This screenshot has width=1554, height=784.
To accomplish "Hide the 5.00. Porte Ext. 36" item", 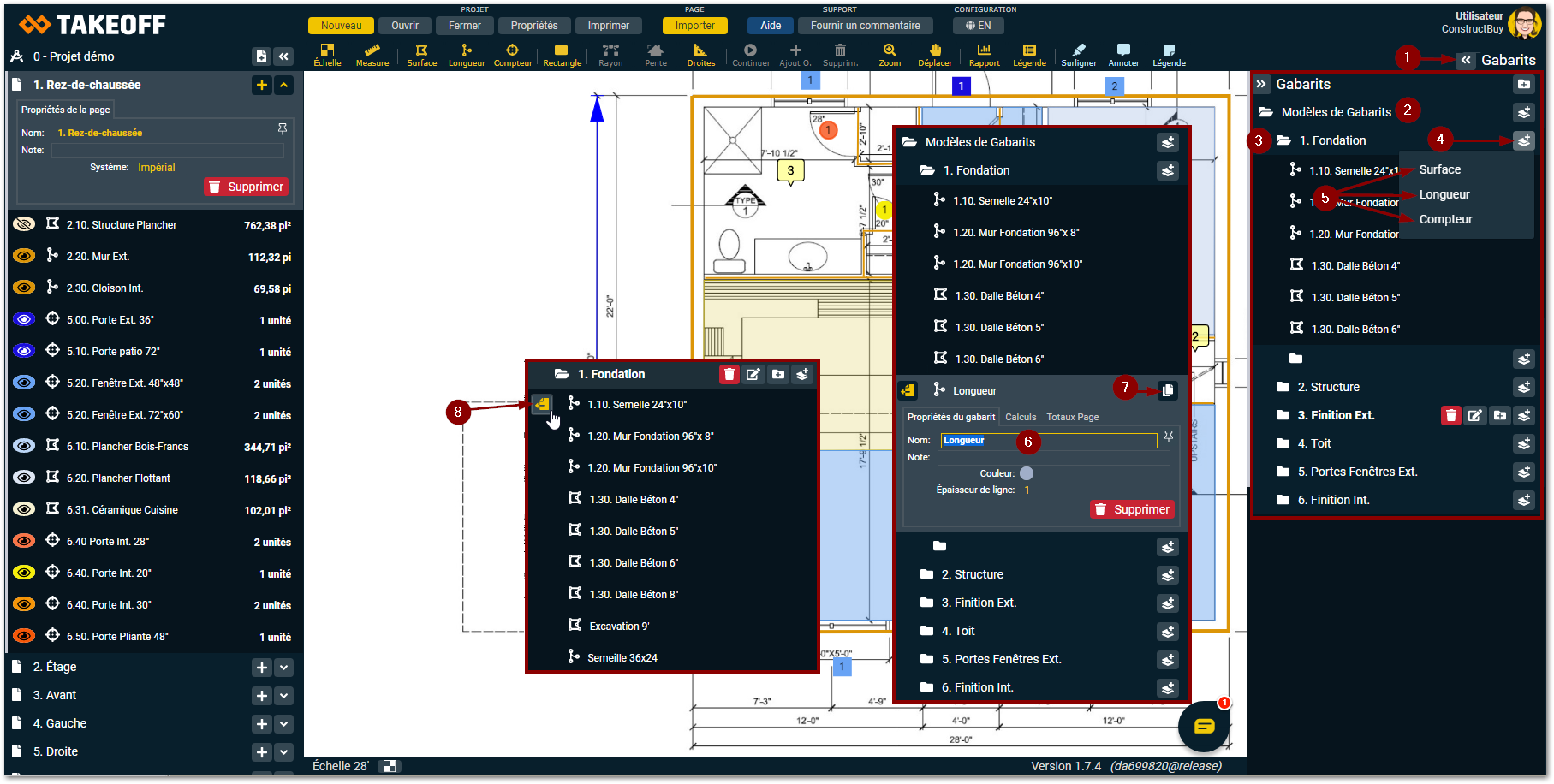I will 24,319.
